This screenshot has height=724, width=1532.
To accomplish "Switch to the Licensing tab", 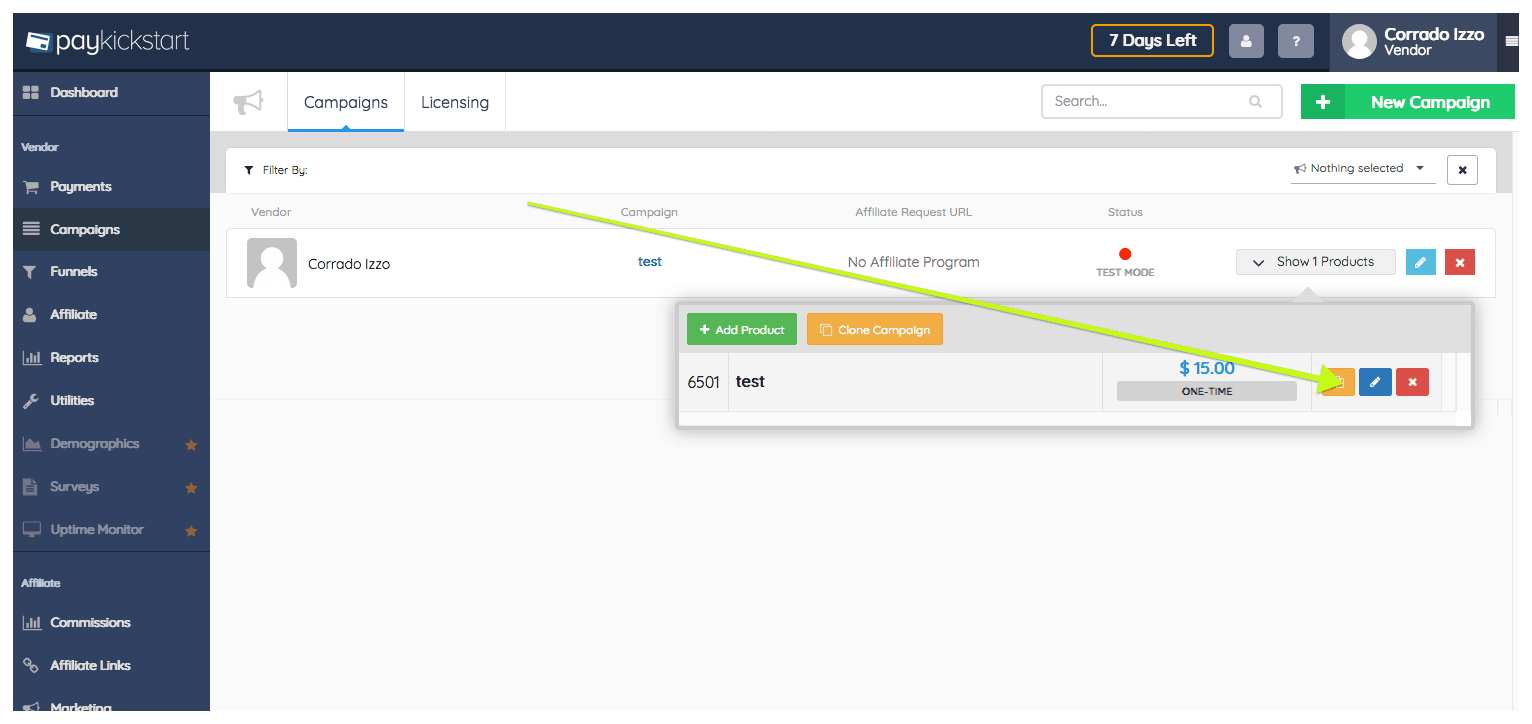I will click(455, 102).
